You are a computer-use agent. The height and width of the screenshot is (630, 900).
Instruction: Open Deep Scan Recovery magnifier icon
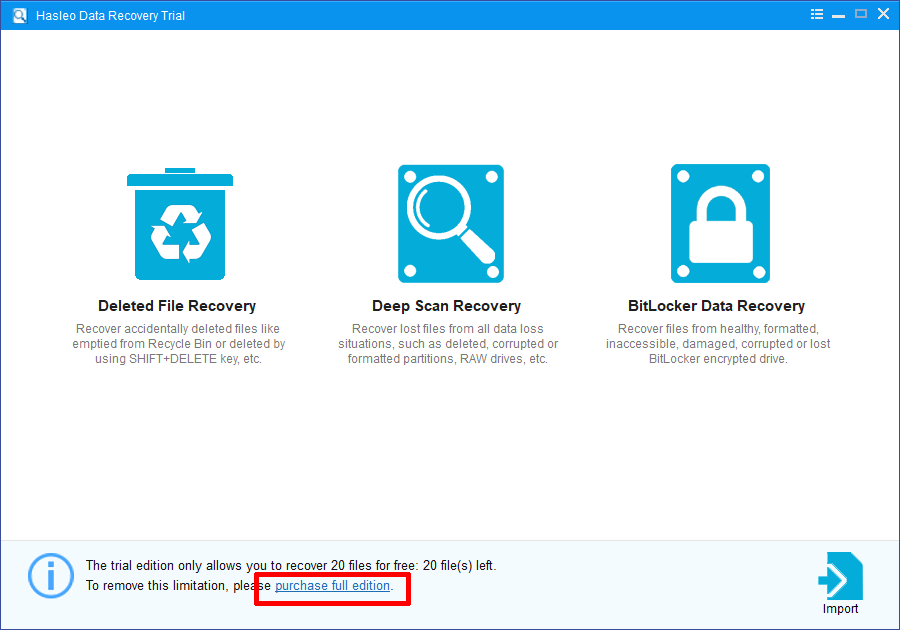click(451, 224)
